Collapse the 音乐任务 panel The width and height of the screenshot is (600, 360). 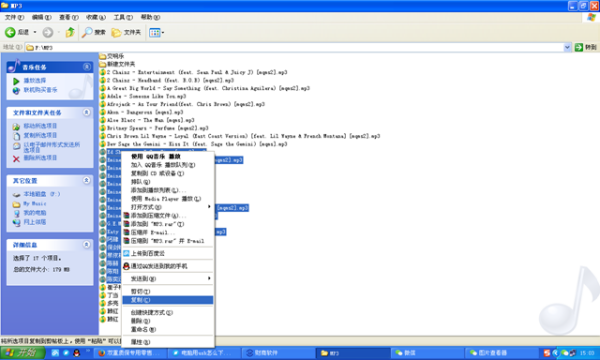coord(87,67)
